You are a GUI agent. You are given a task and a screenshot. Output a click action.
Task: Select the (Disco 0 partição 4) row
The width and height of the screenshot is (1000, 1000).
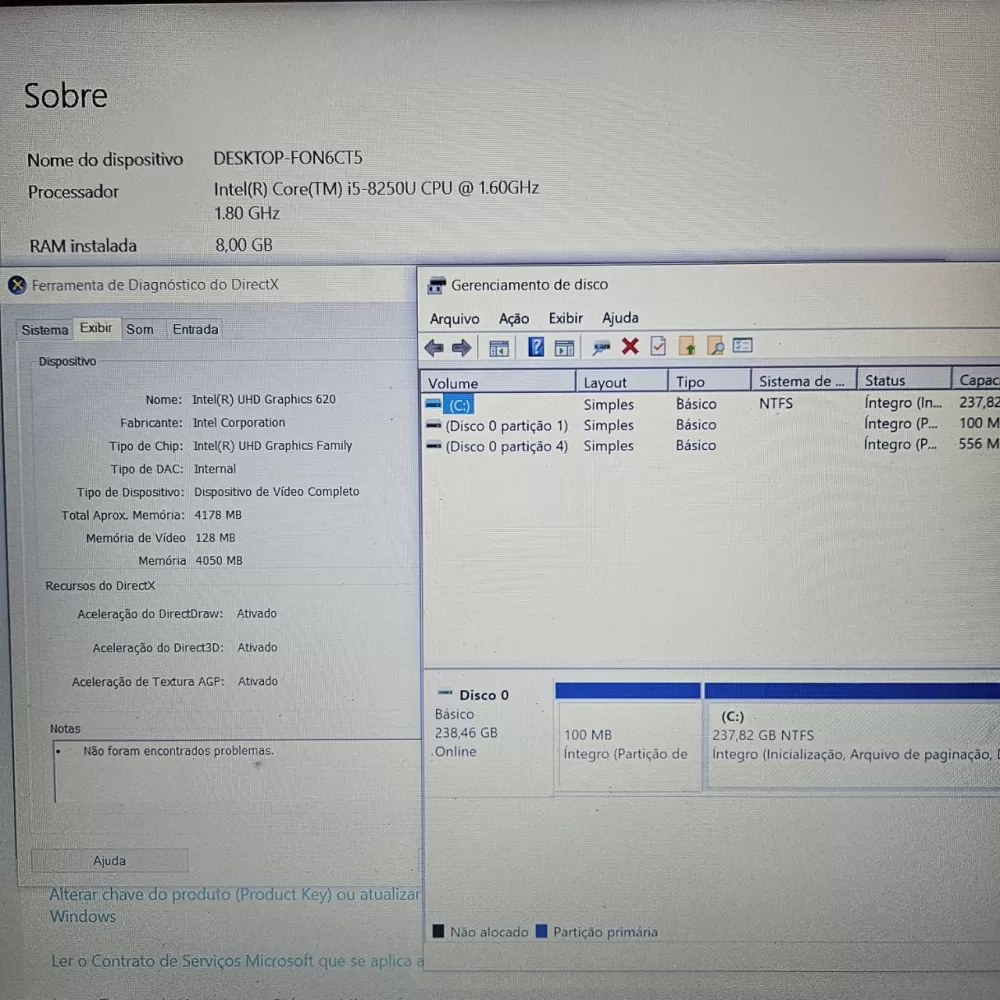pos(711,445)
